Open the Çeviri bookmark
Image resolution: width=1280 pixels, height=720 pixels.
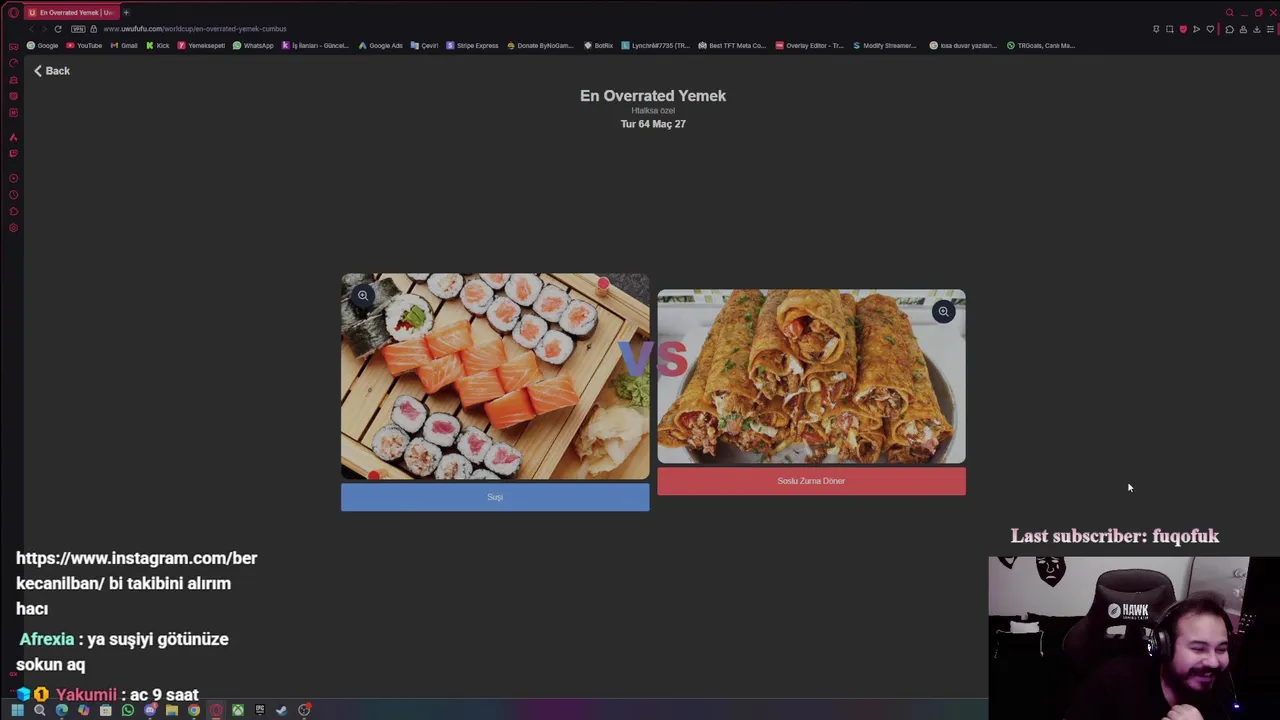(x=425, y=45)
